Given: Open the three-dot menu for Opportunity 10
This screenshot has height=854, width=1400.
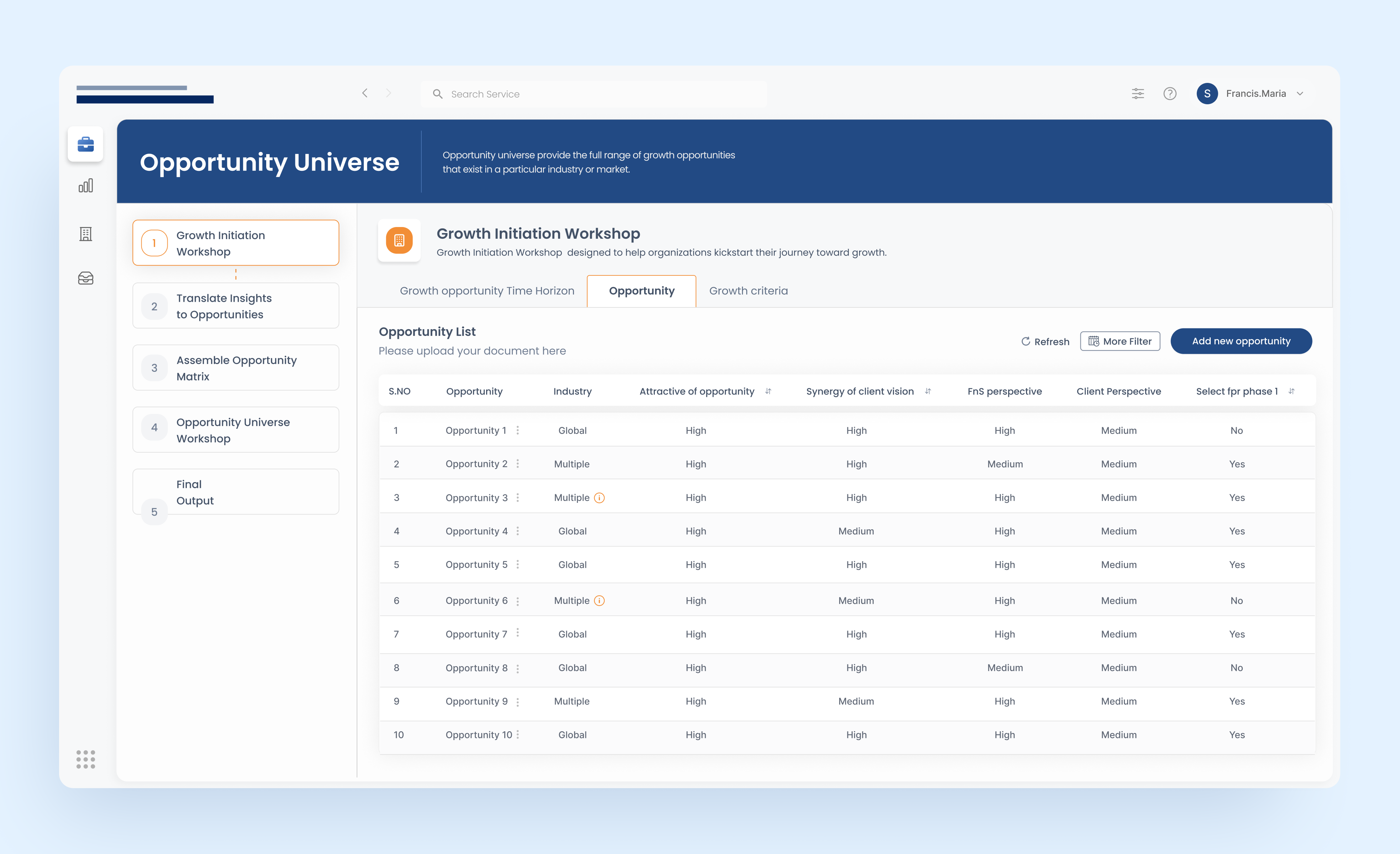Looking at the screenshot, I should (x=517, y=735).
